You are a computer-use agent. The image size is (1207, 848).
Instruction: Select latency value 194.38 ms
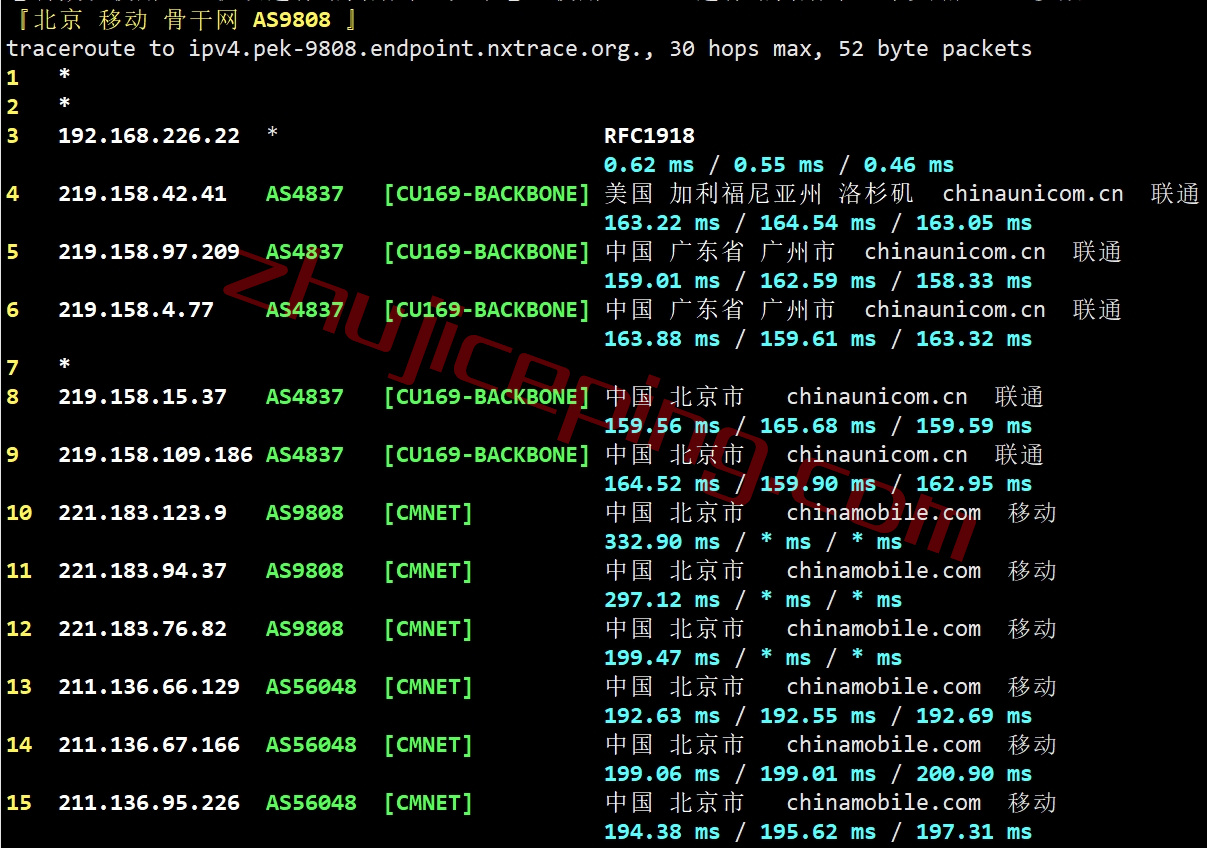pos(662,832)
